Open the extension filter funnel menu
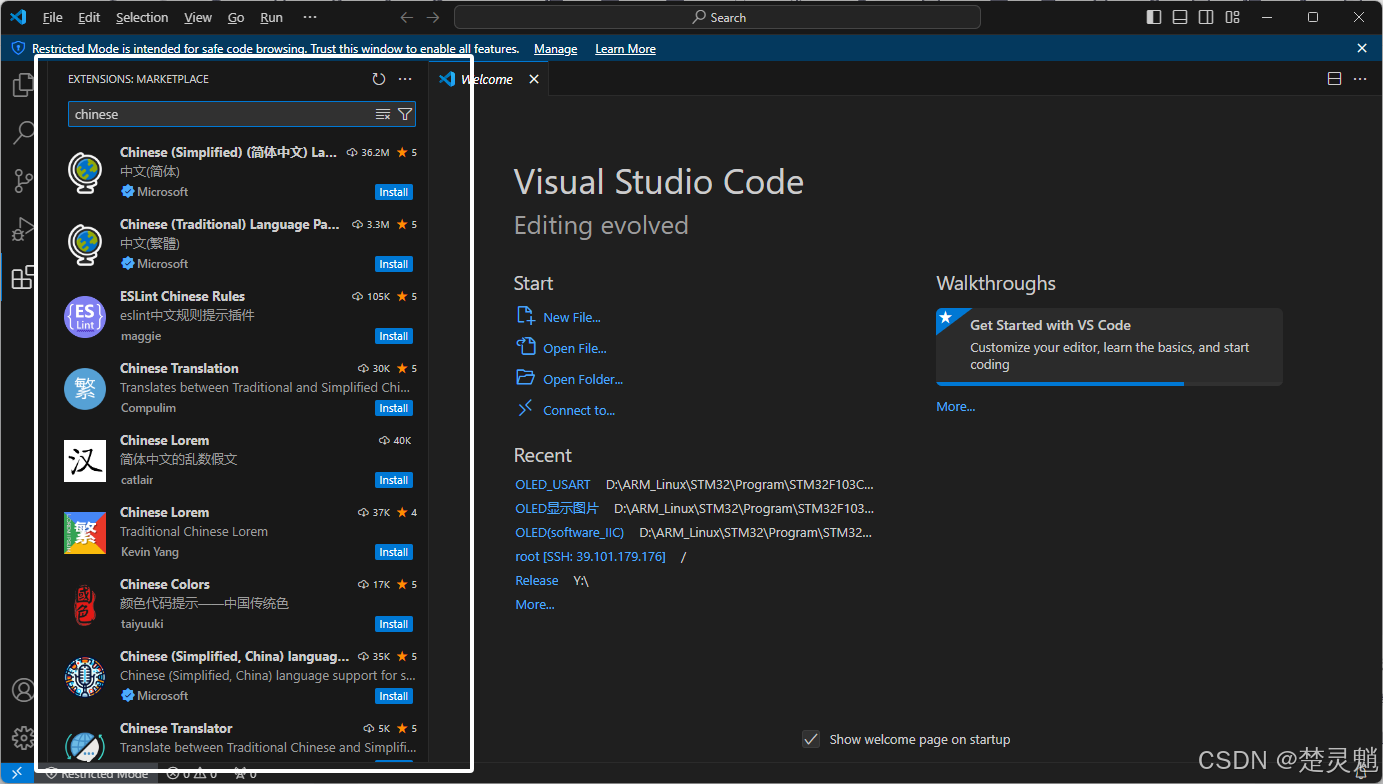This screenshot has width=1383, height=784. pyautogui.click(x=405, y=114)
